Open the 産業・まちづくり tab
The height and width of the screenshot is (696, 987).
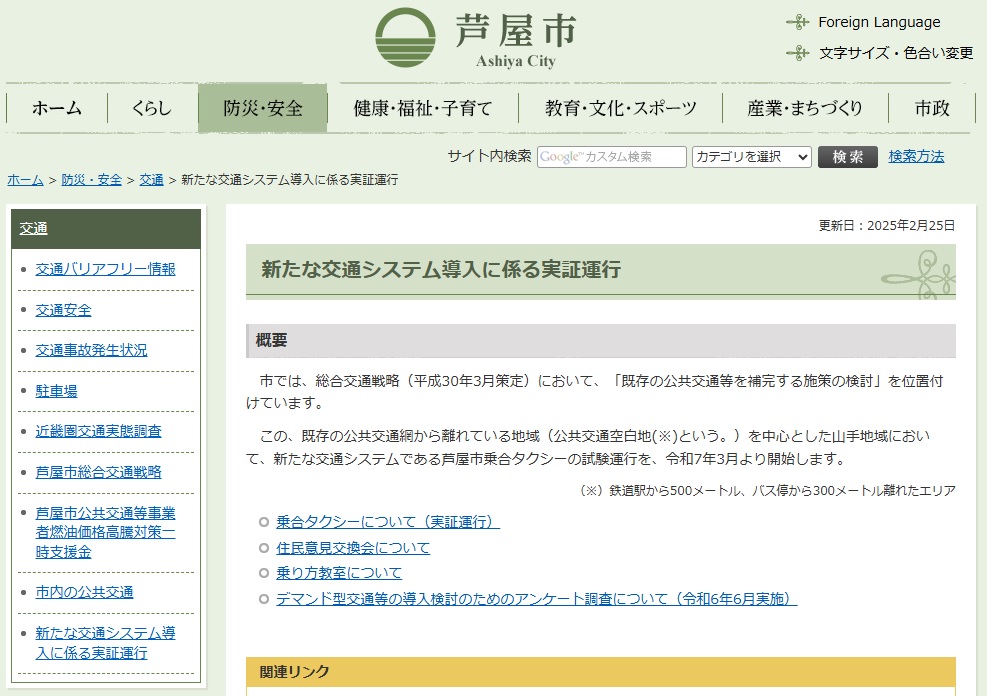pyautogui.click(x=804, y=108)
